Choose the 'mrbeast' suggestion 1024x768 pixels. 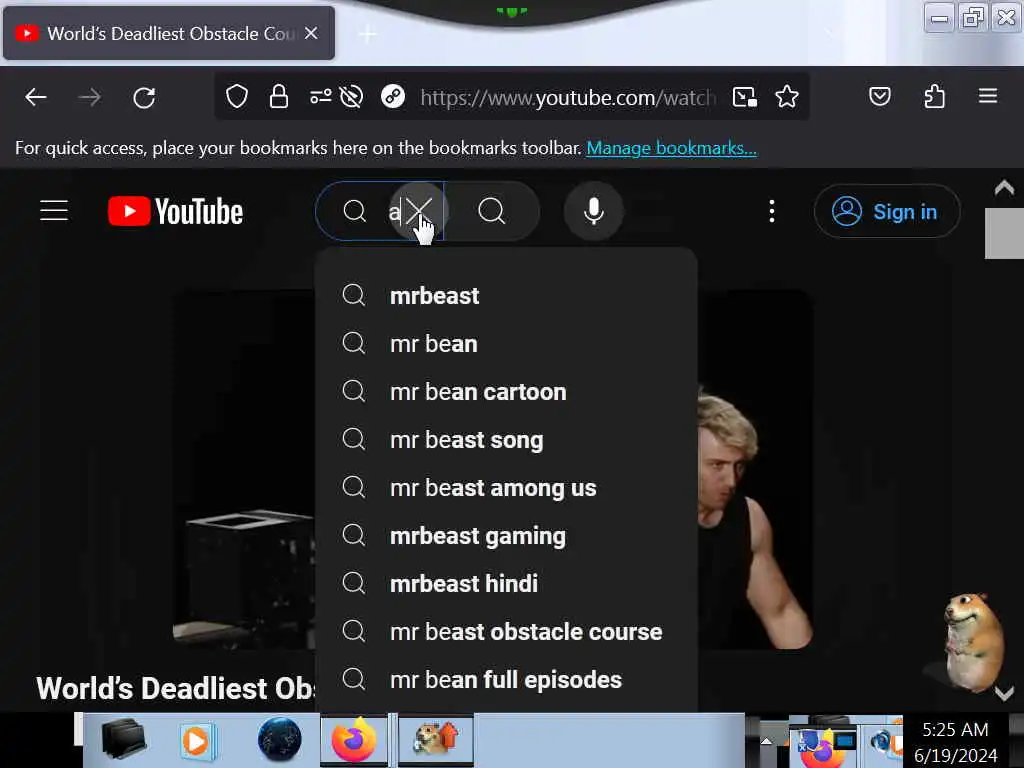coord(505,296)
